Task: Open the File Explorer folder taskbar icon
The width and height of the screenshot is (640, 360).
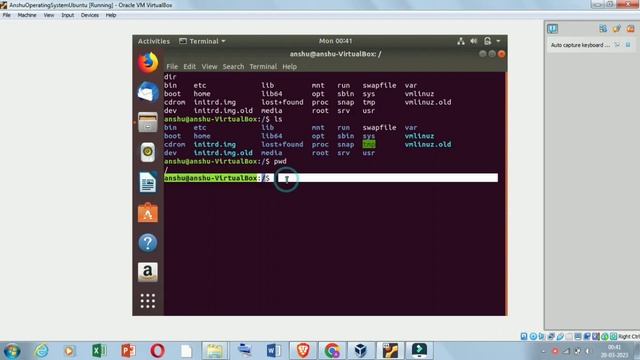Action: tap(215, 351)
